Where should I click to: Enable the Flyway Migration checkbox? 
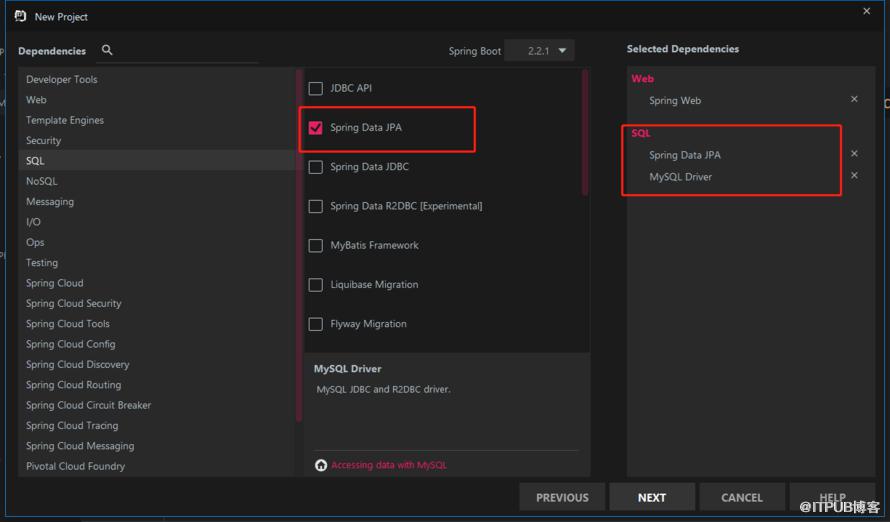click(316, 324)
